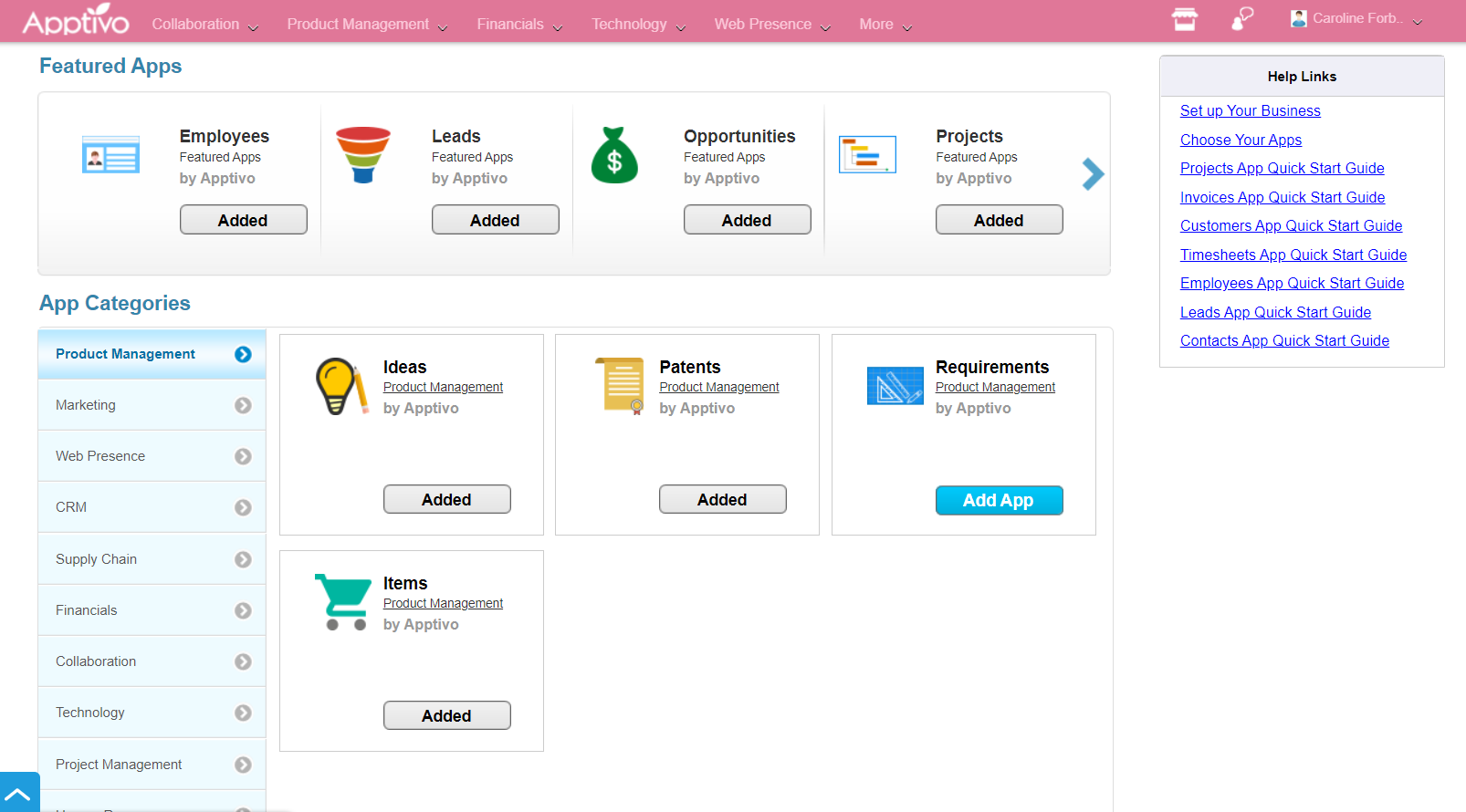Viewport: 1466px width, 812px height.
Task: Click Product Management link under Ideas
Action: [443, 387]
